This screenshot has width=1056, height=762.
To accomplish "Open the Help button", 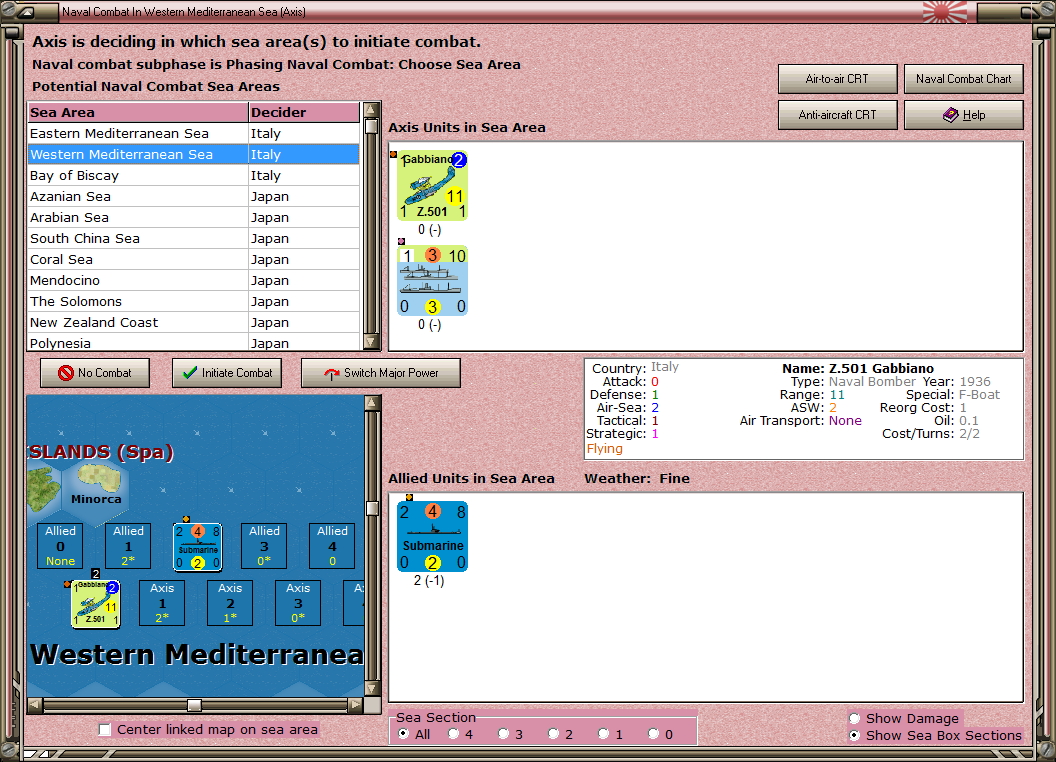I will click(x=964, y=115).
